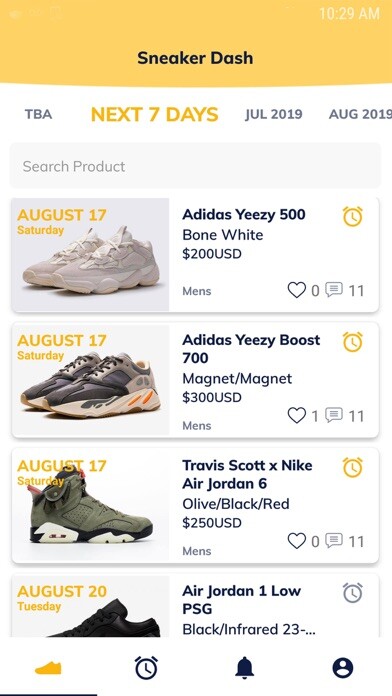Like the Adidas Yeezy 500 Bone White
This screenshot has width=392, height=696.
coord(297,290)
